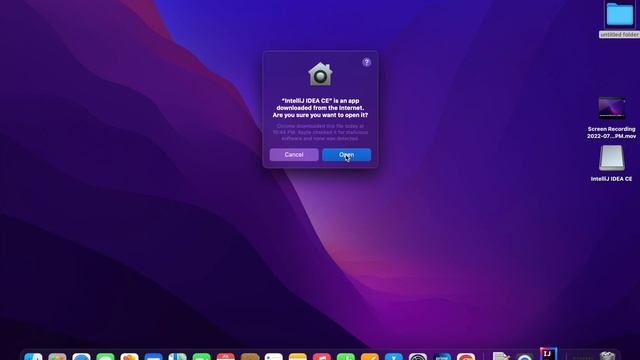This screenshot has height=360, width=640.
Task: Click the faint "Chrome downloaded this file" message
Action: click(320, 132)
